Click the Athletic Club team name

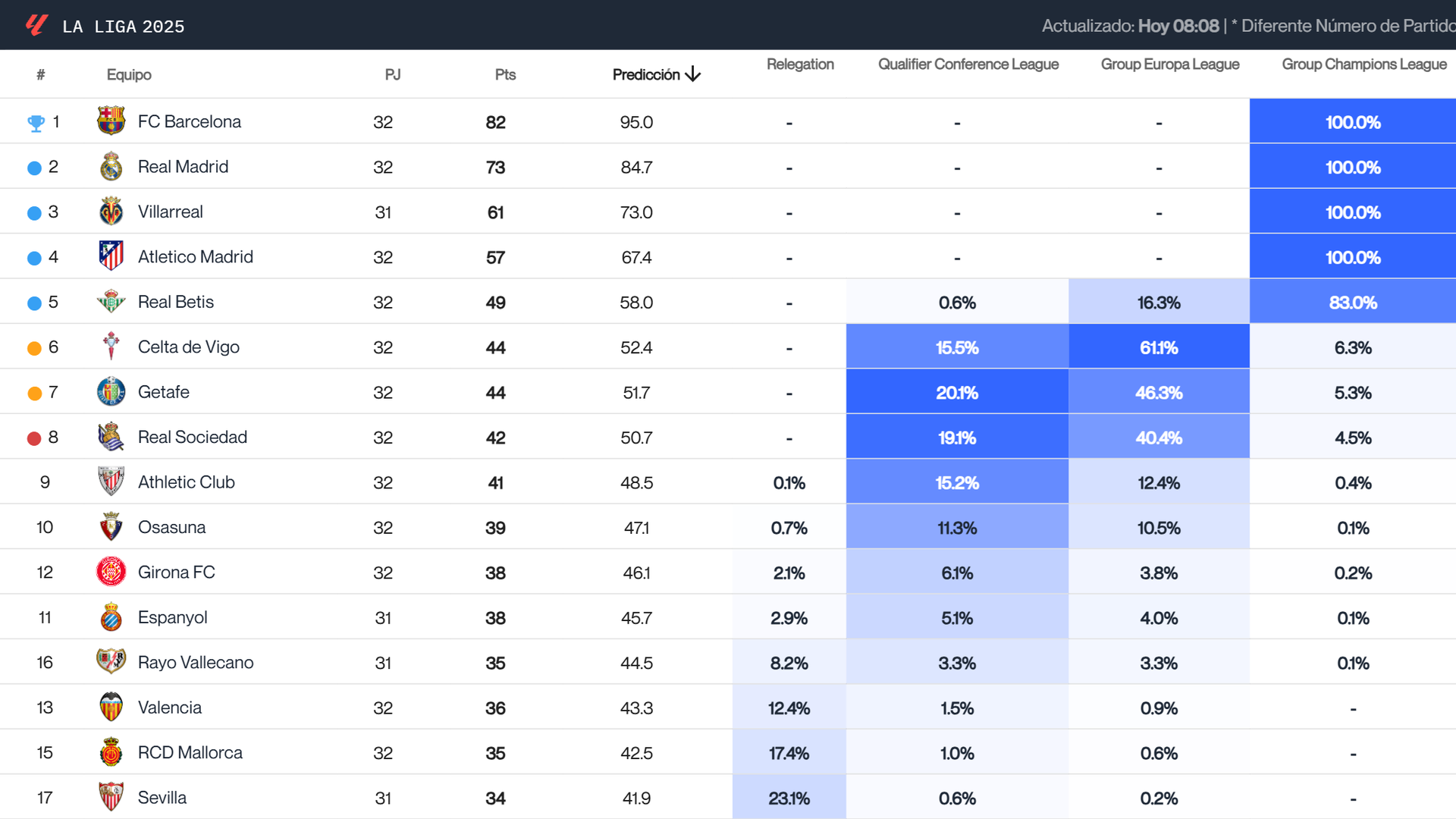tap(186, 482)
